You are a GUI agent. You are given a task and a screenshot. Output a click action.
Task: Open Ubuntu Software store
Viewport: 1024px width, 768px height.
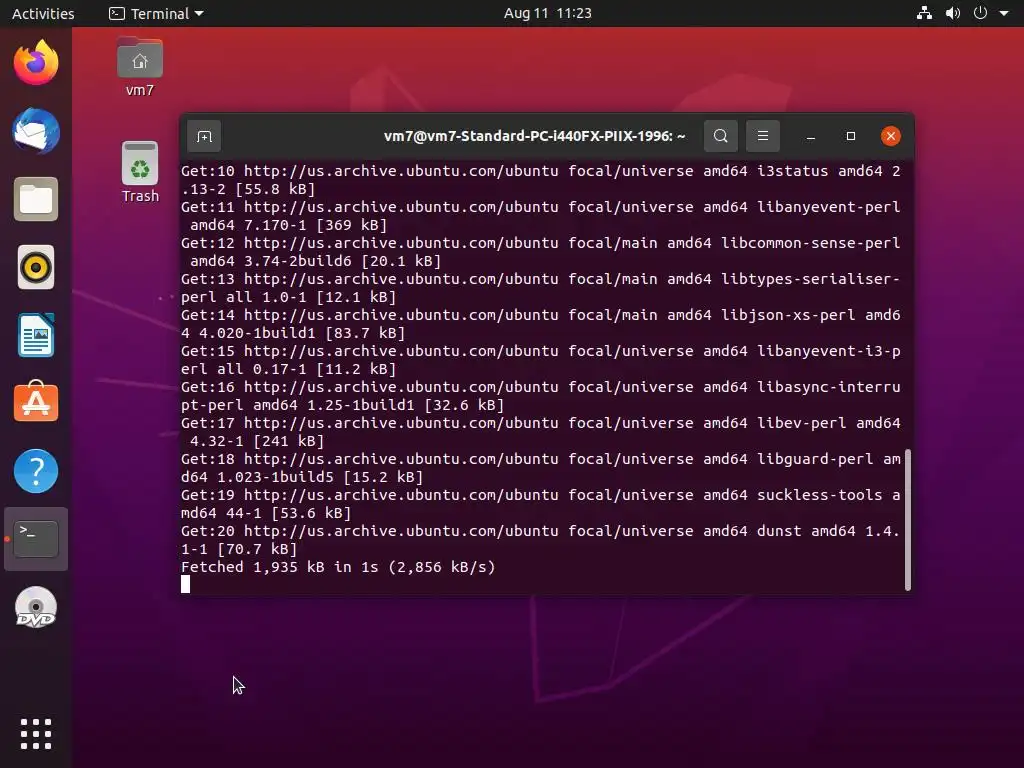36,403
